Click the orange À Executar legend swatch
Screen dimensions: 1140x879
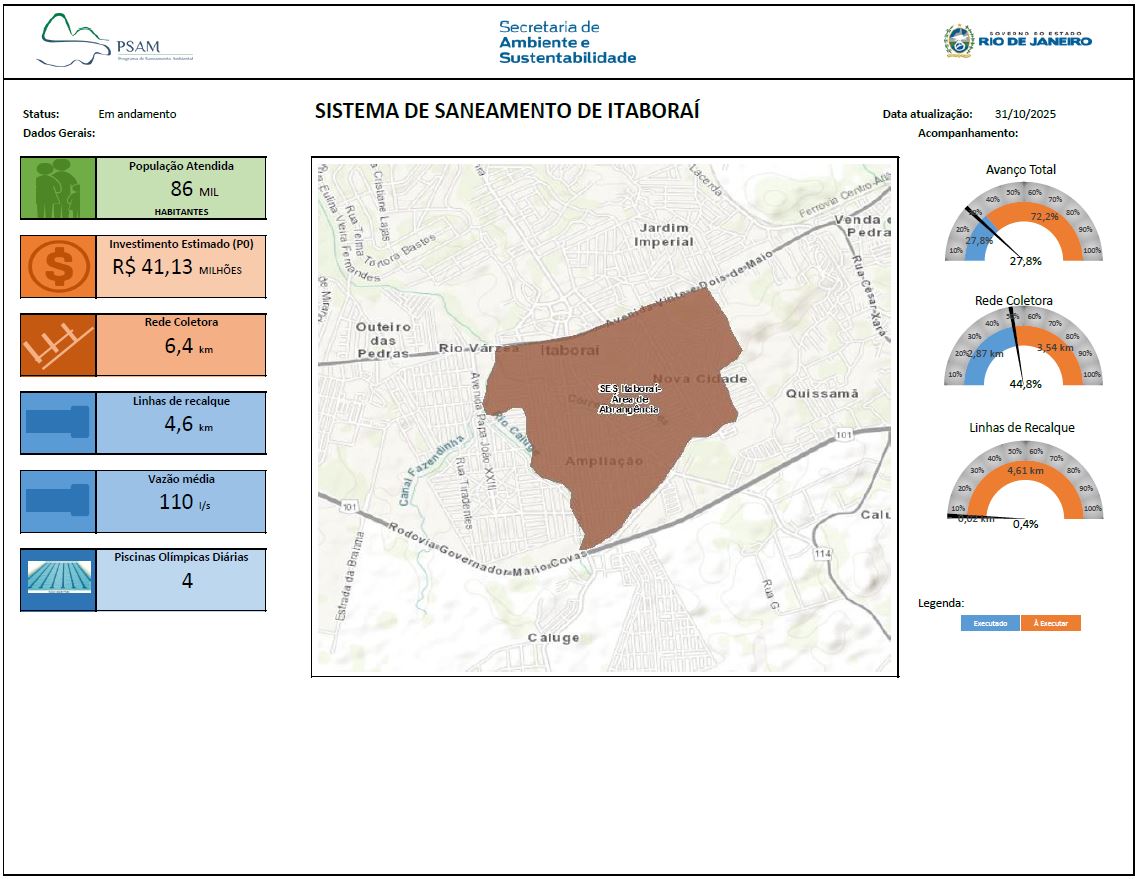click(x=1051, y=623)
